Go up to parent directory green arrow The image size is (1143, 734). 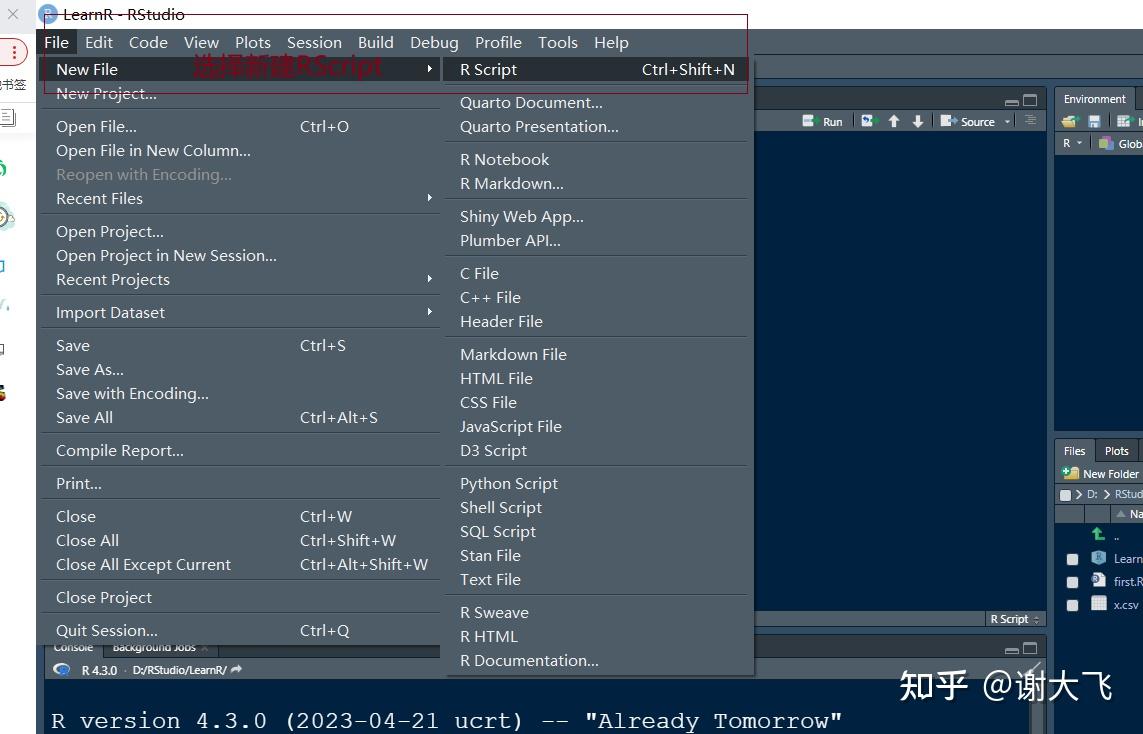point(1099,534)
